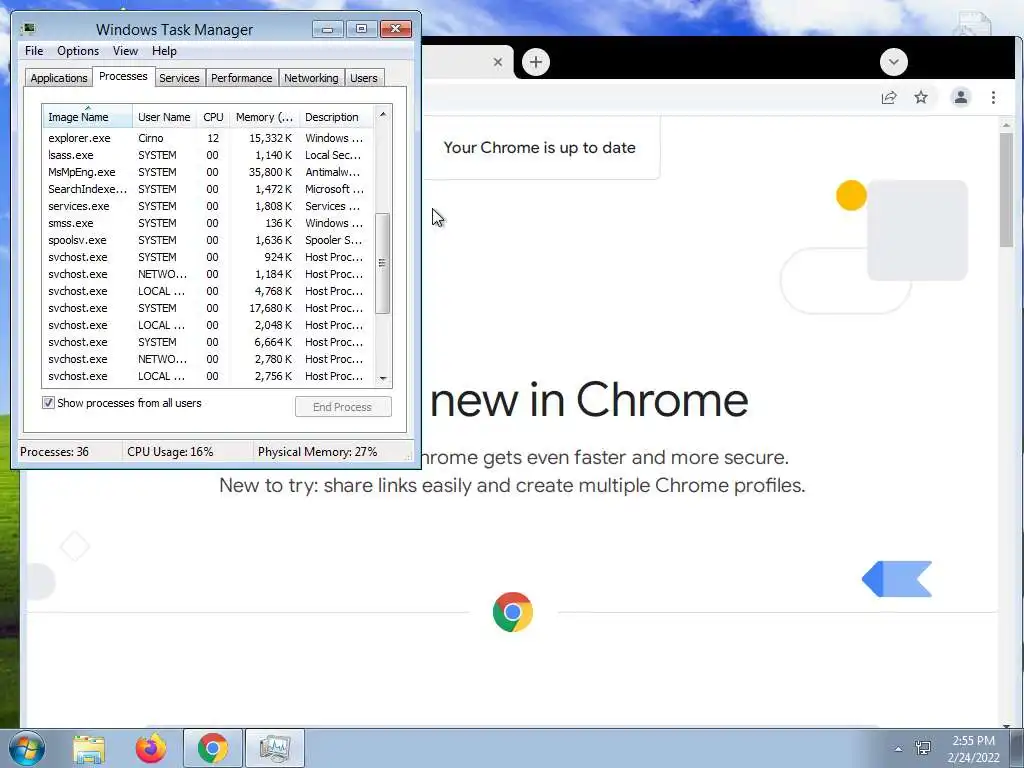Switch to the Networking tab
This screenshot has width=1024, height=768.
[x=311, y=78]
